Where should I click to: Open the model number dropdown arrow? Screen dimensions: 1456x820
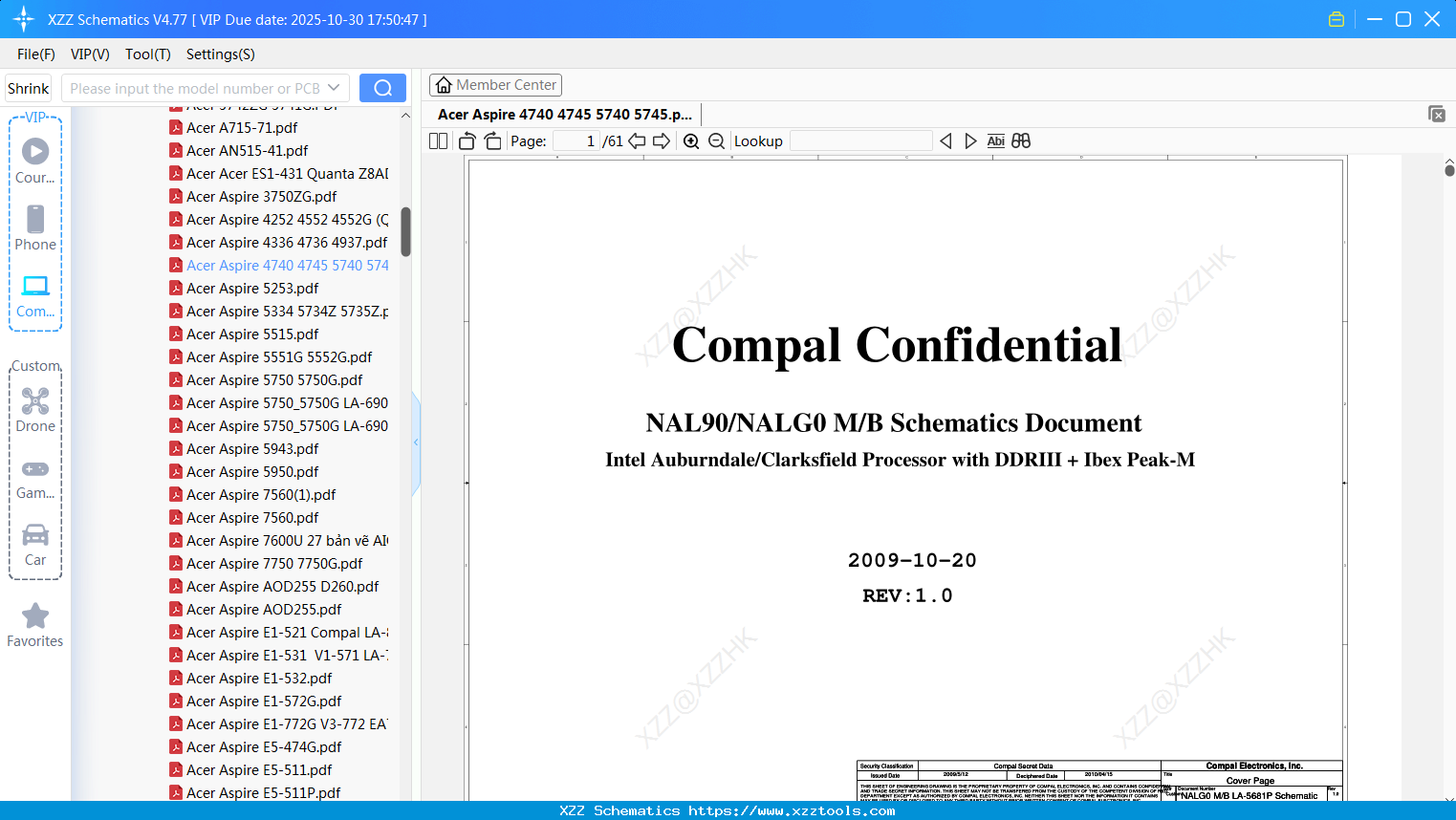(x=334, y=88)
